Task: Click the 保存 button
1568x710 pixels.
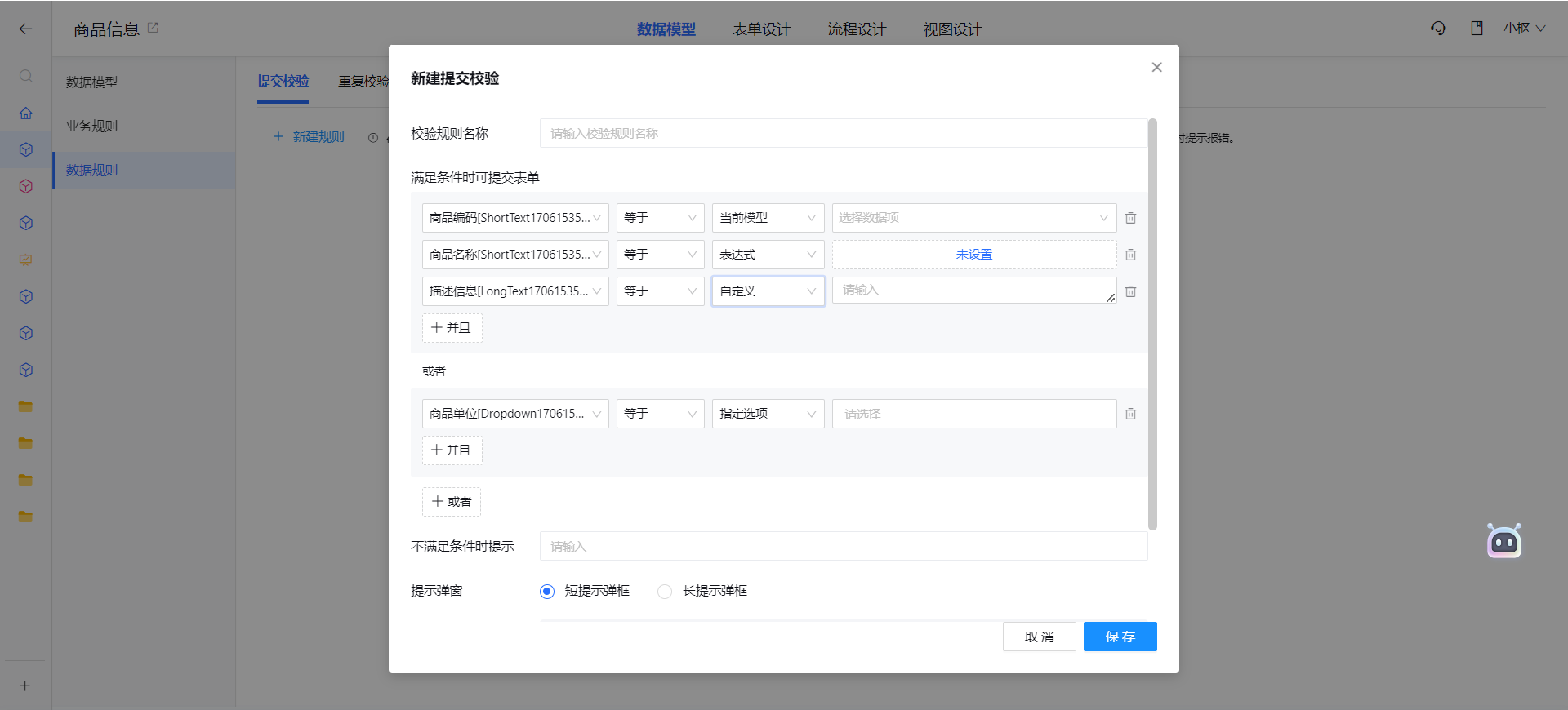Action: coord(1120,637)
